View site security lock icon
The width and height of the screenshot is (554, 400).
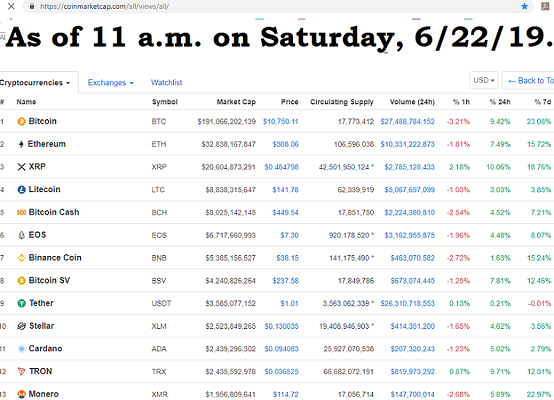(32, 6)
